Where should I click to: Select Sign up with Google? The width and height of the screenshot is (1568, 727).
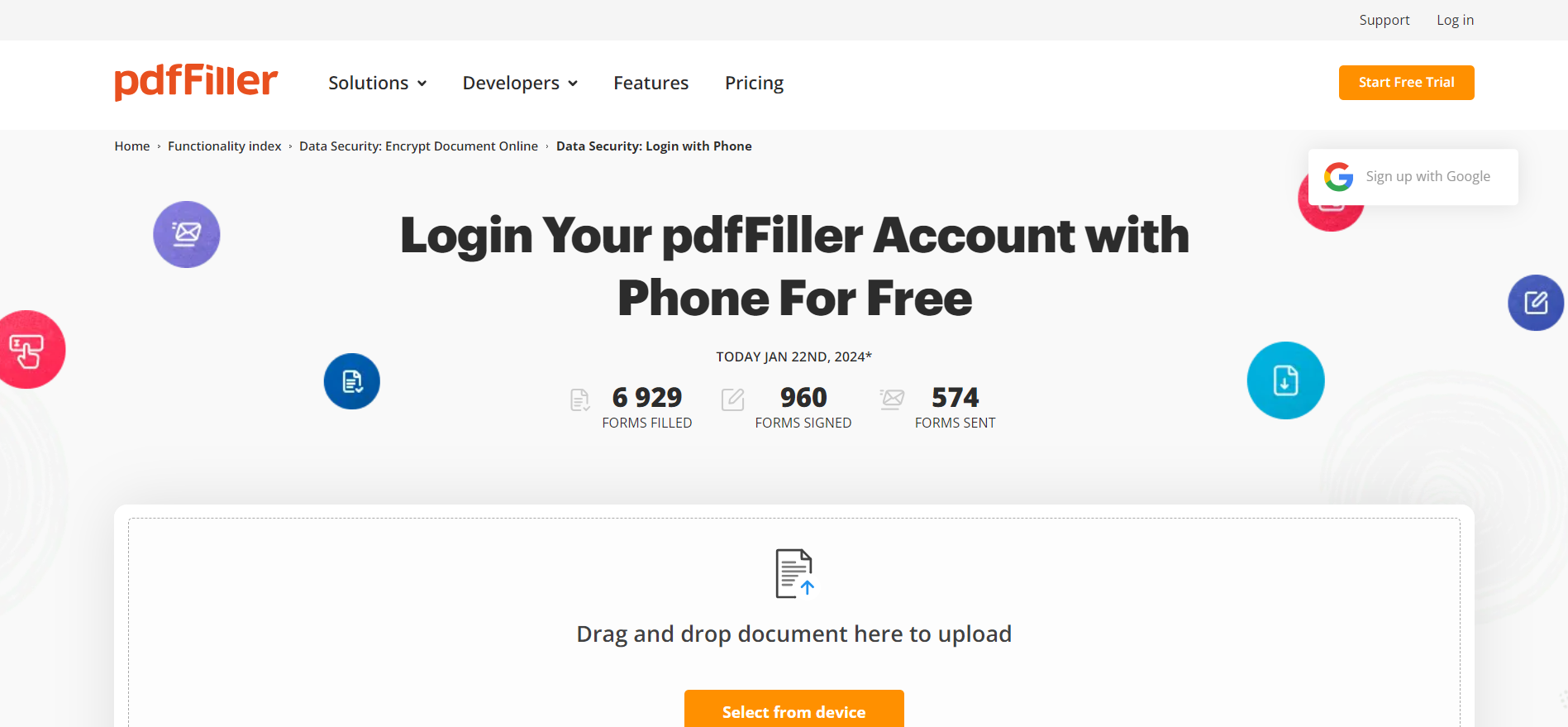coord(1427,176)
